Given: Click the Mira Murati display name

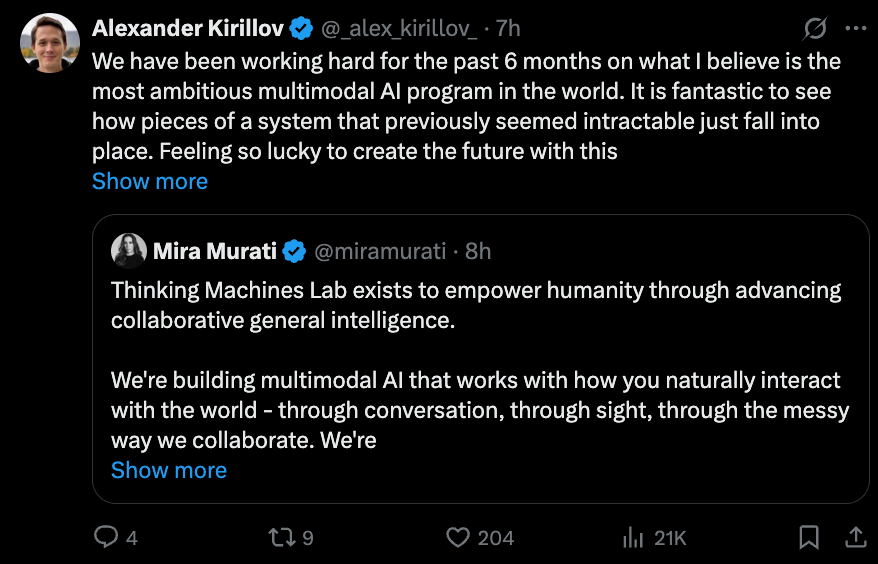Looking at the screenshot, I should pos(215,251).
